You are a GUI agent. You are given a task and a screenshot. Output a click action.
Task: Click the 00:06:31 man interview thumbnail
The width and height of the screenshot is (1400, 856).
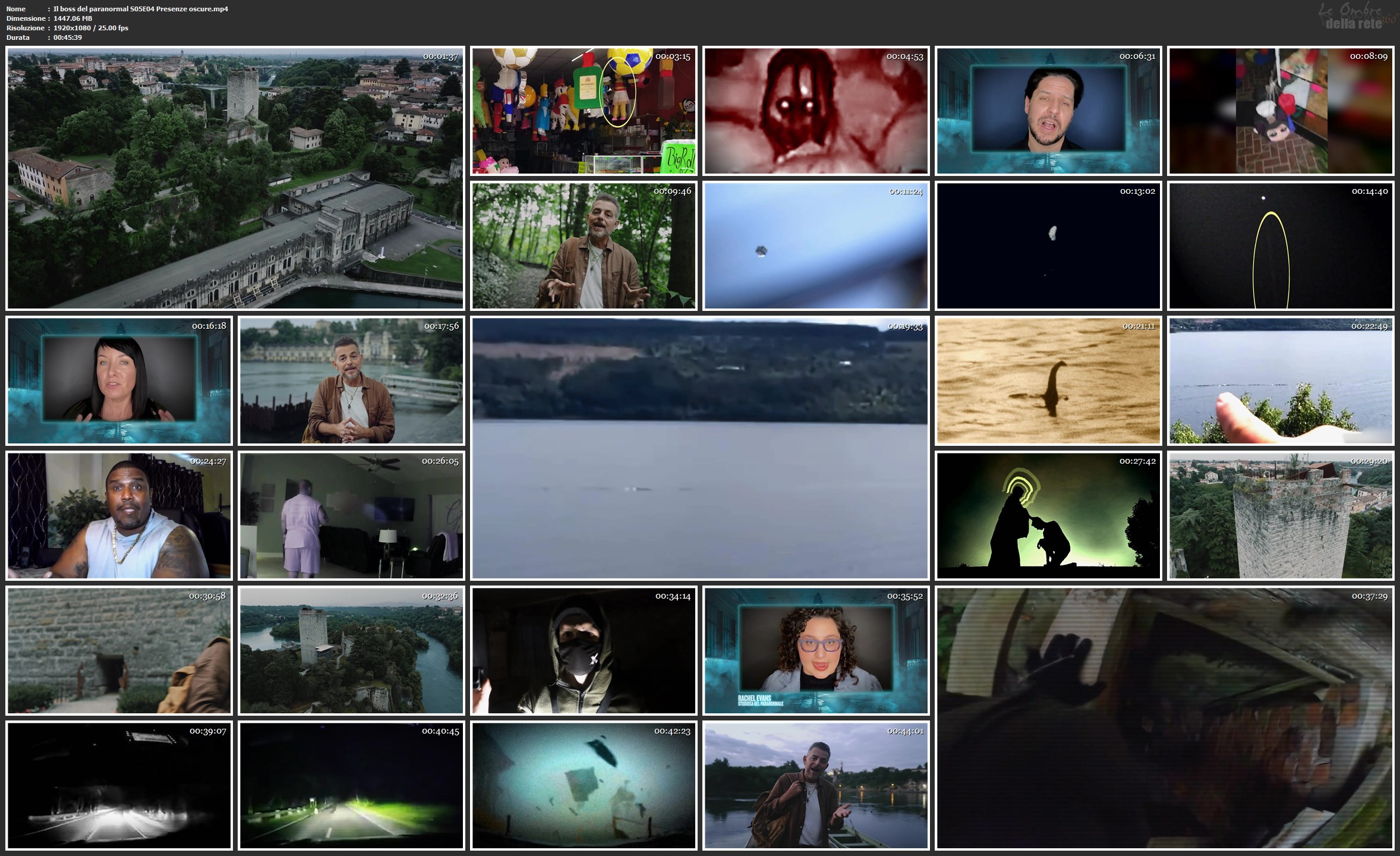(1048, 111)
